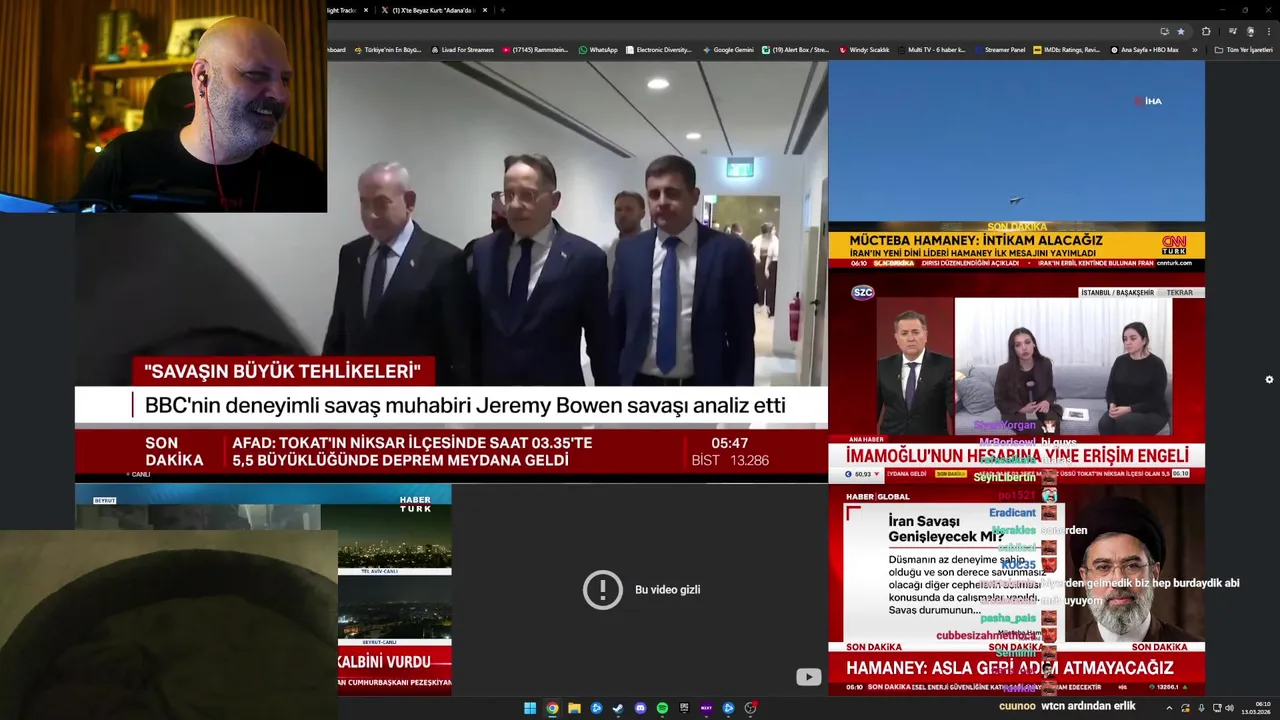
Task: Click the AFAD Tokat deprem ticker text
Action: 413,452
